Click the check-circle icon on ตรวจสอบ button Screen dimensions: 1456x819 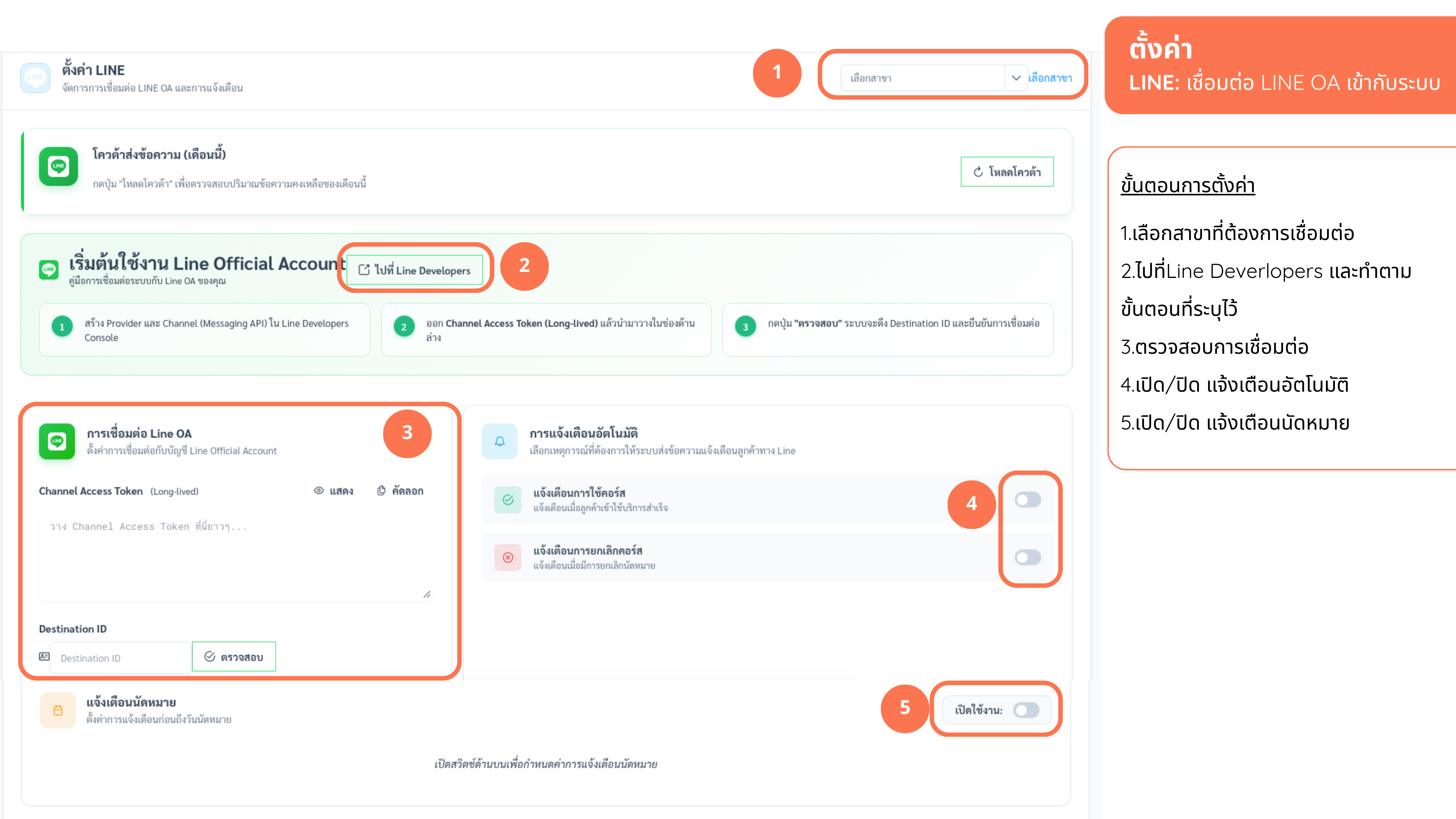tap(210, 656)
